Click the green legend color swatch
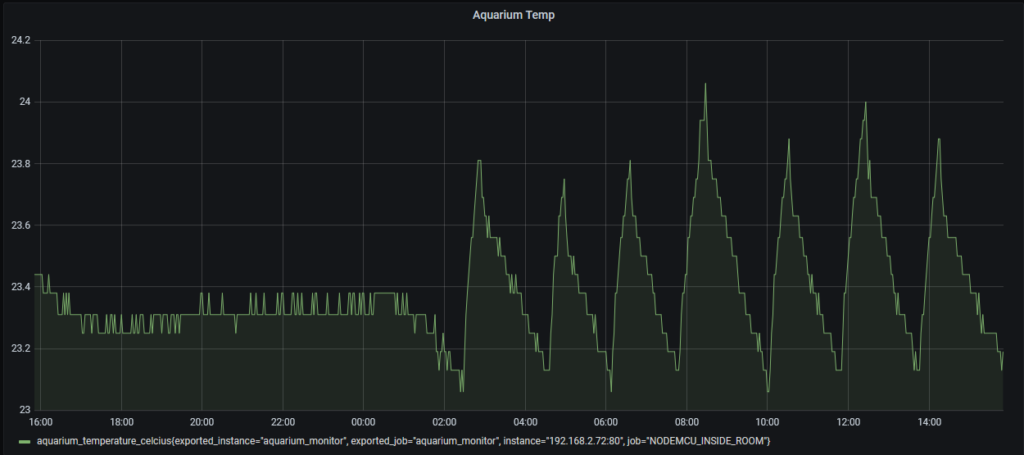The height and width of the screenshot is (455, 1024). tap(24, 441)
